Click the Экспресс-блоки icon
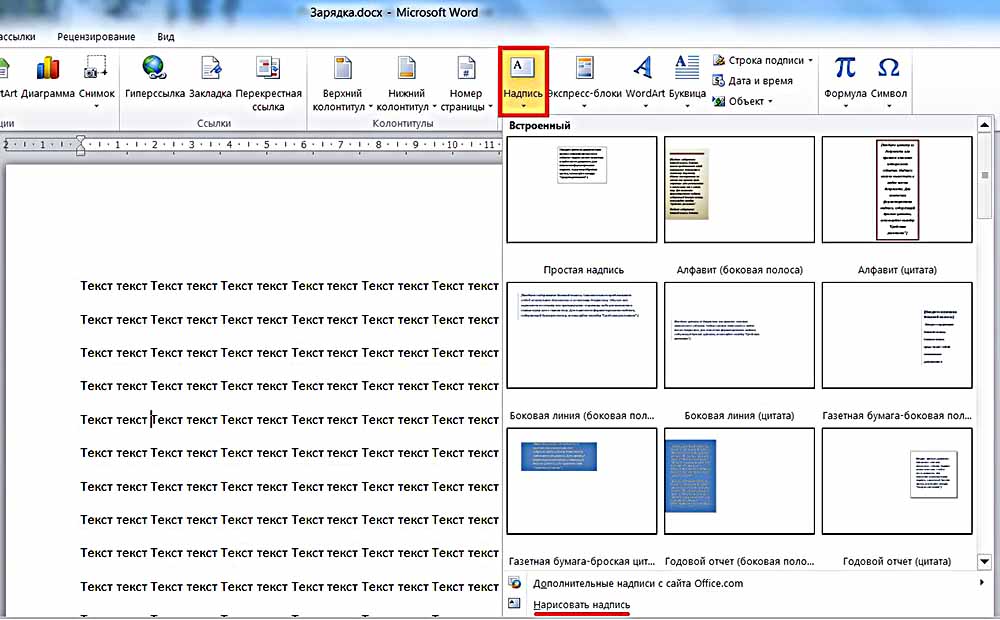The height and width of the screenshot is (620, 1000). click(x=584, y=68)
